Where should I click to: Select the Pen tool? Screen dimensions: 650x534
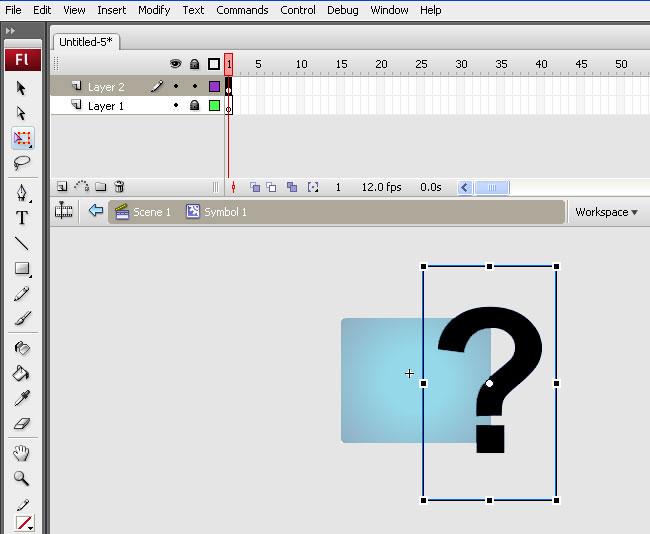click(x=22, y=192)
